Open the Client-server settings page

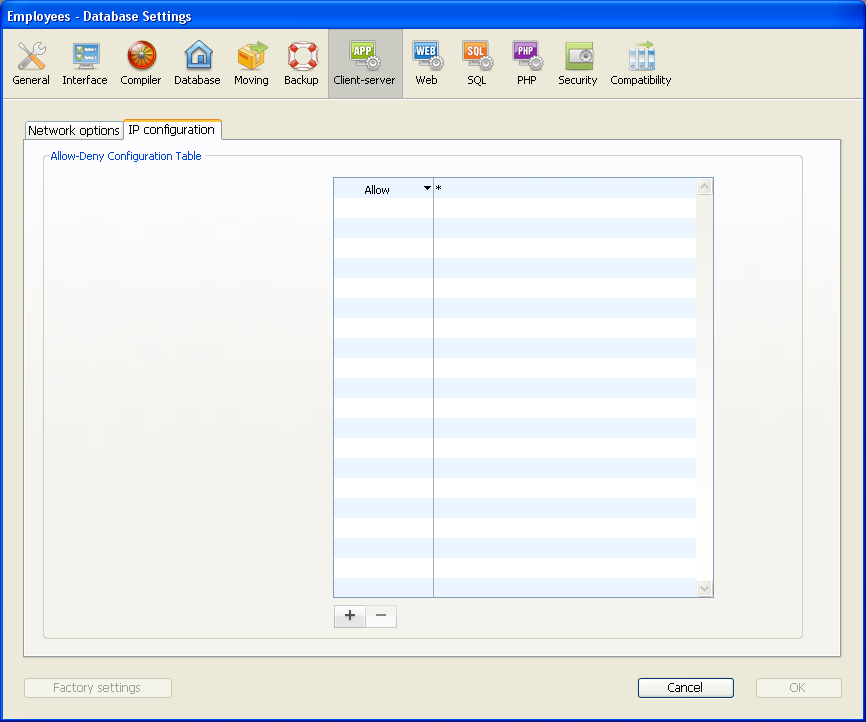pyautogui.click(x=364, y=64)
